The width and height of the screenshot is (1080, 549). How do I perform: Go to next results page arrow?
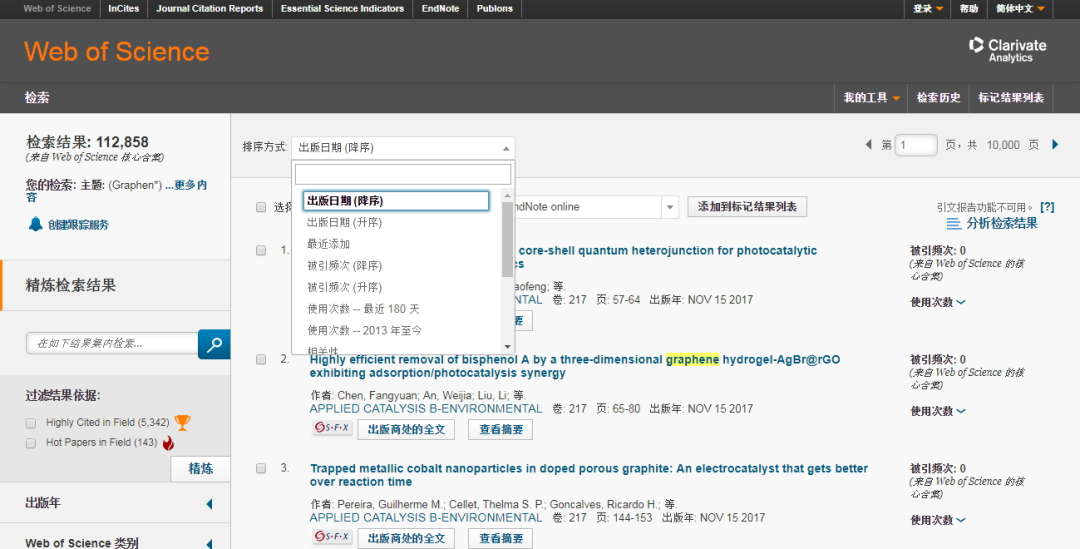(x=1055, y=145)
